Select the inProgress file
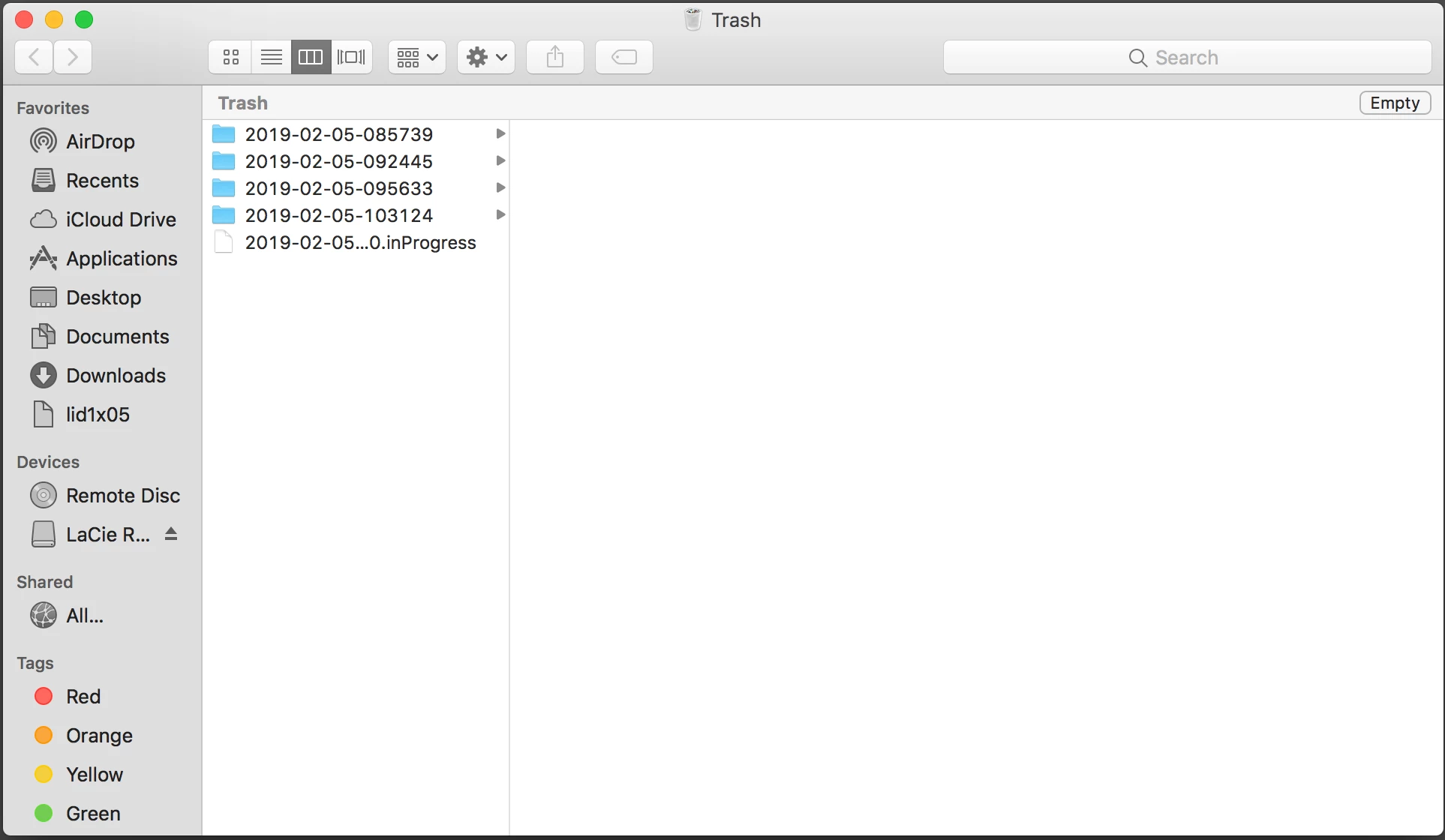Image resolution: width=1445 pixels, height=840 pixels. 360,242
